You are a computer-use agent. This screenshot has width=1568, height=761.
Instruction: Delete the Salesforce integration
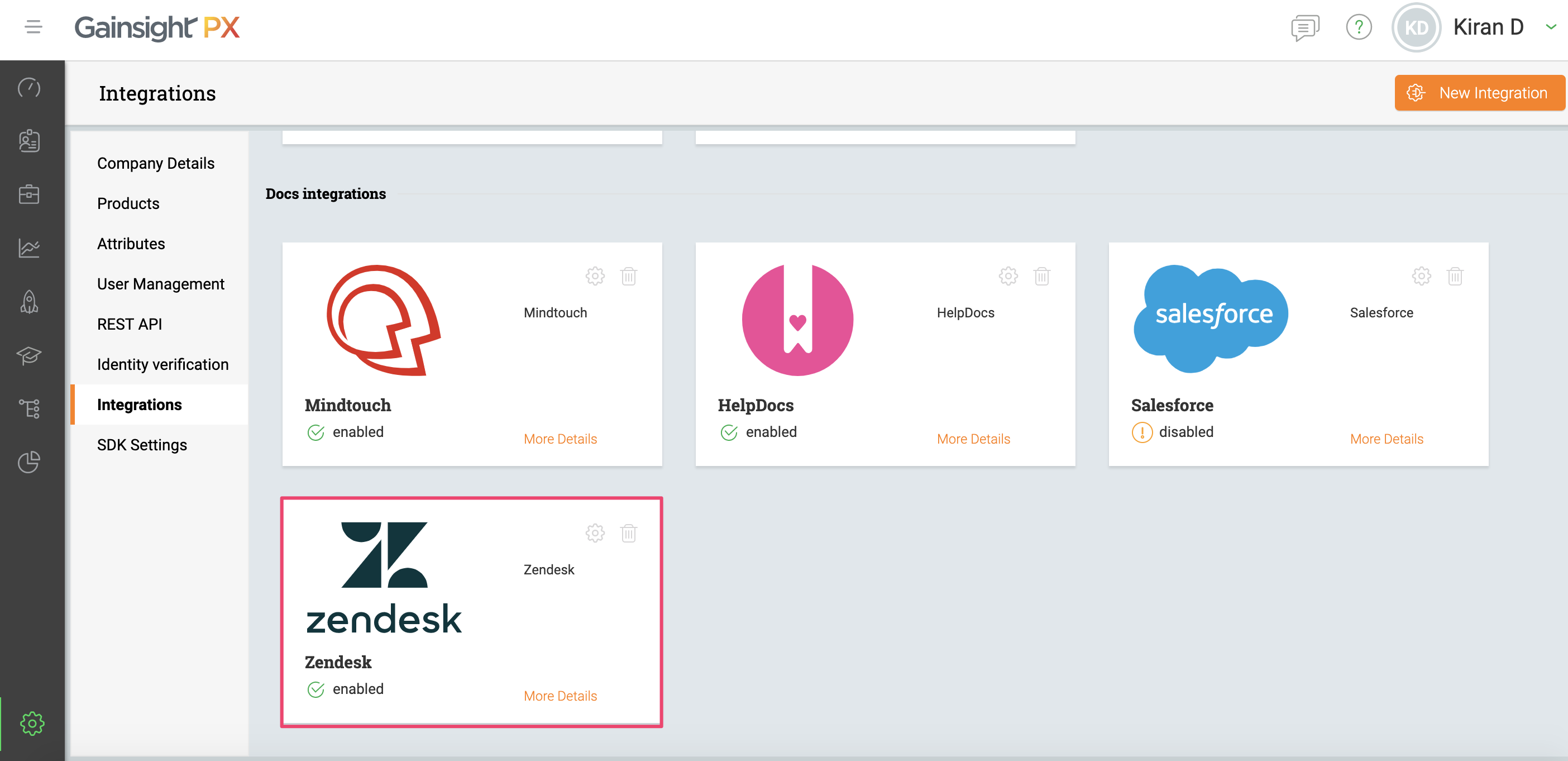pyautogui.click(x=1455, y=276)
